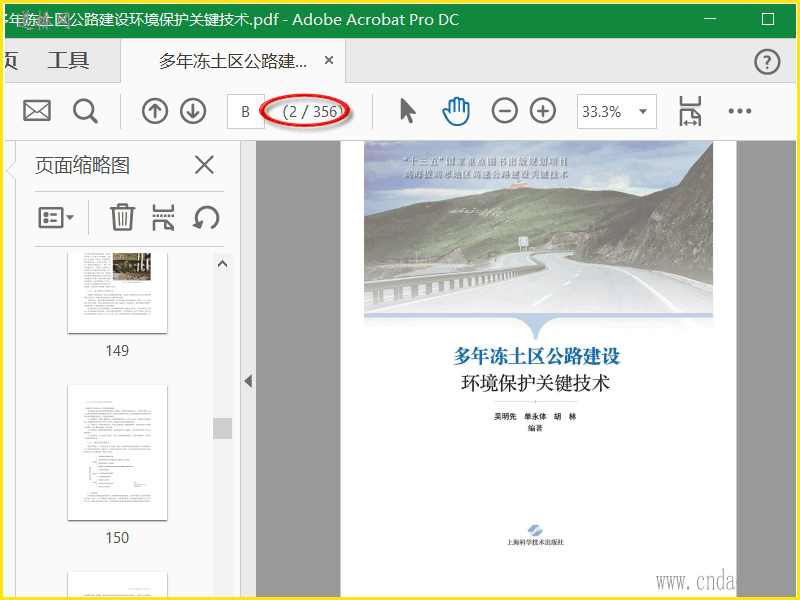Click the thumbnail panel scrollbar handle
Image resolution: width=800 pixels, height=600 pixels.
click(222, 428)
